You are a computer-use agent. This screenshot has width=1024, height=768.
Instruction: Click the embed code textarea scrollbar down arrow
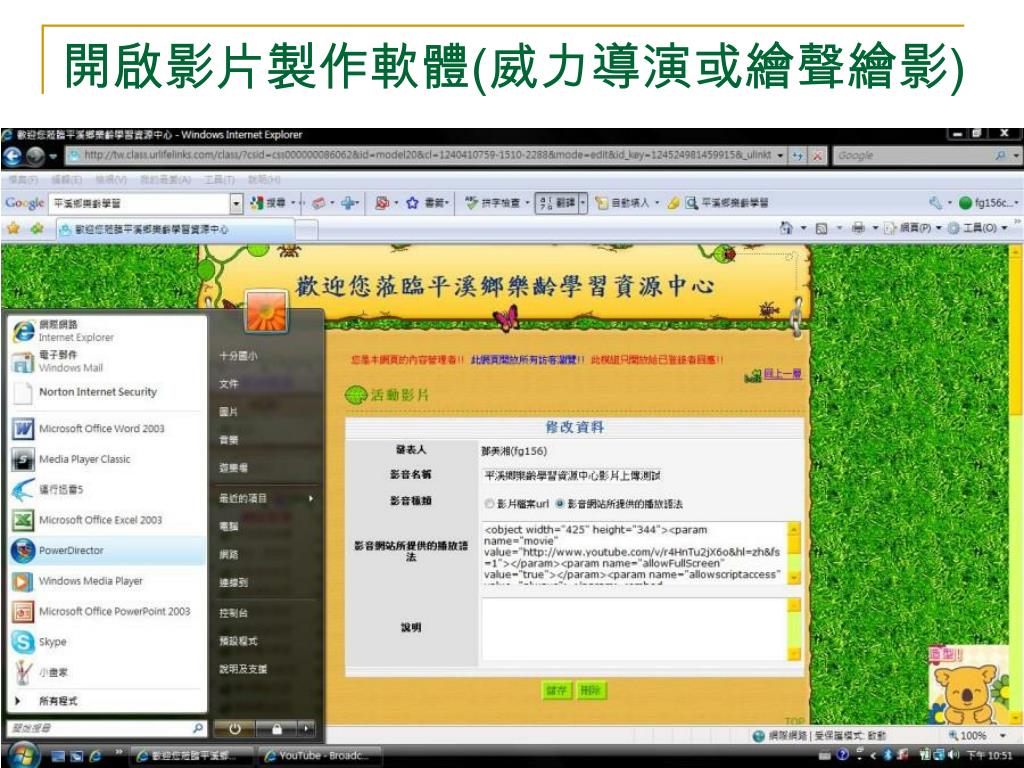(x=794, y=577)
